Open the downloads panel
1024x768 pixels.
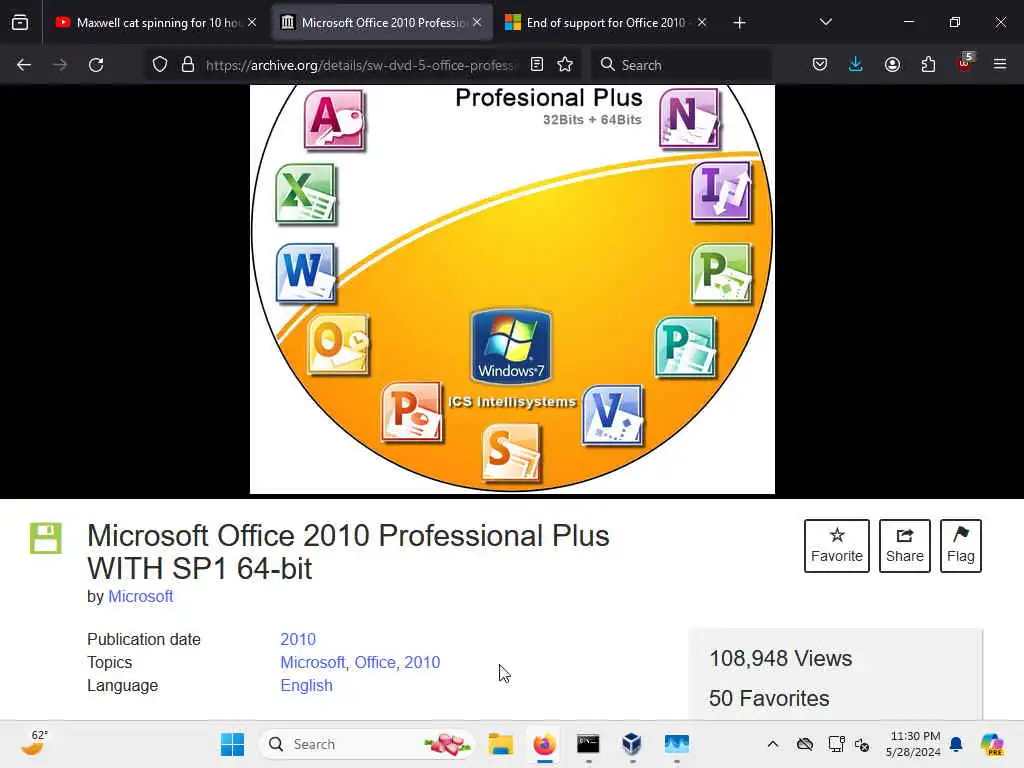tap(856, 65)
